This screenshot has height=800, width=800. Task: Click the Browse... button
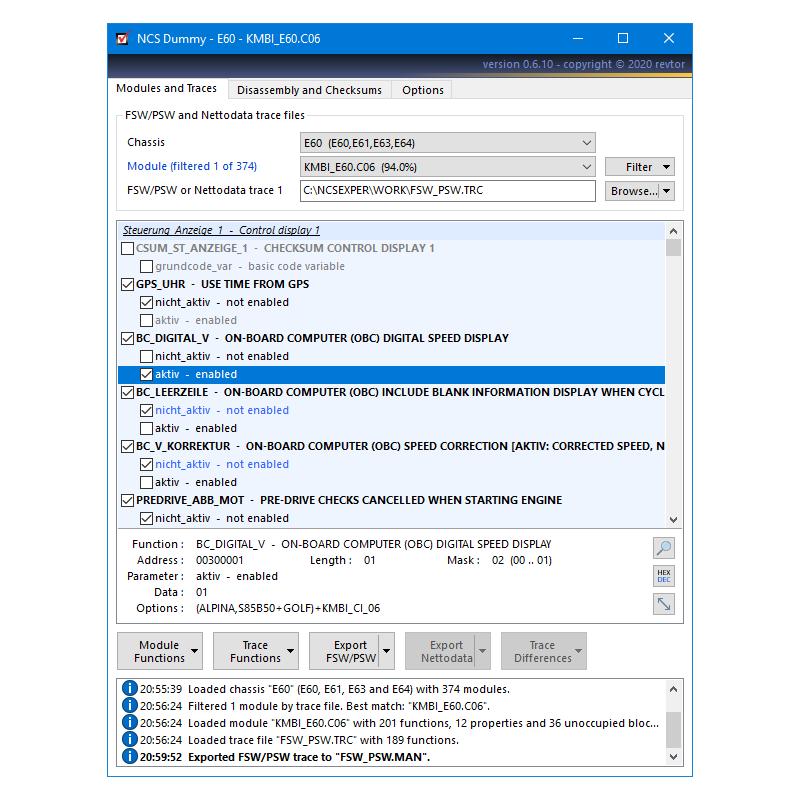point(634,191)
